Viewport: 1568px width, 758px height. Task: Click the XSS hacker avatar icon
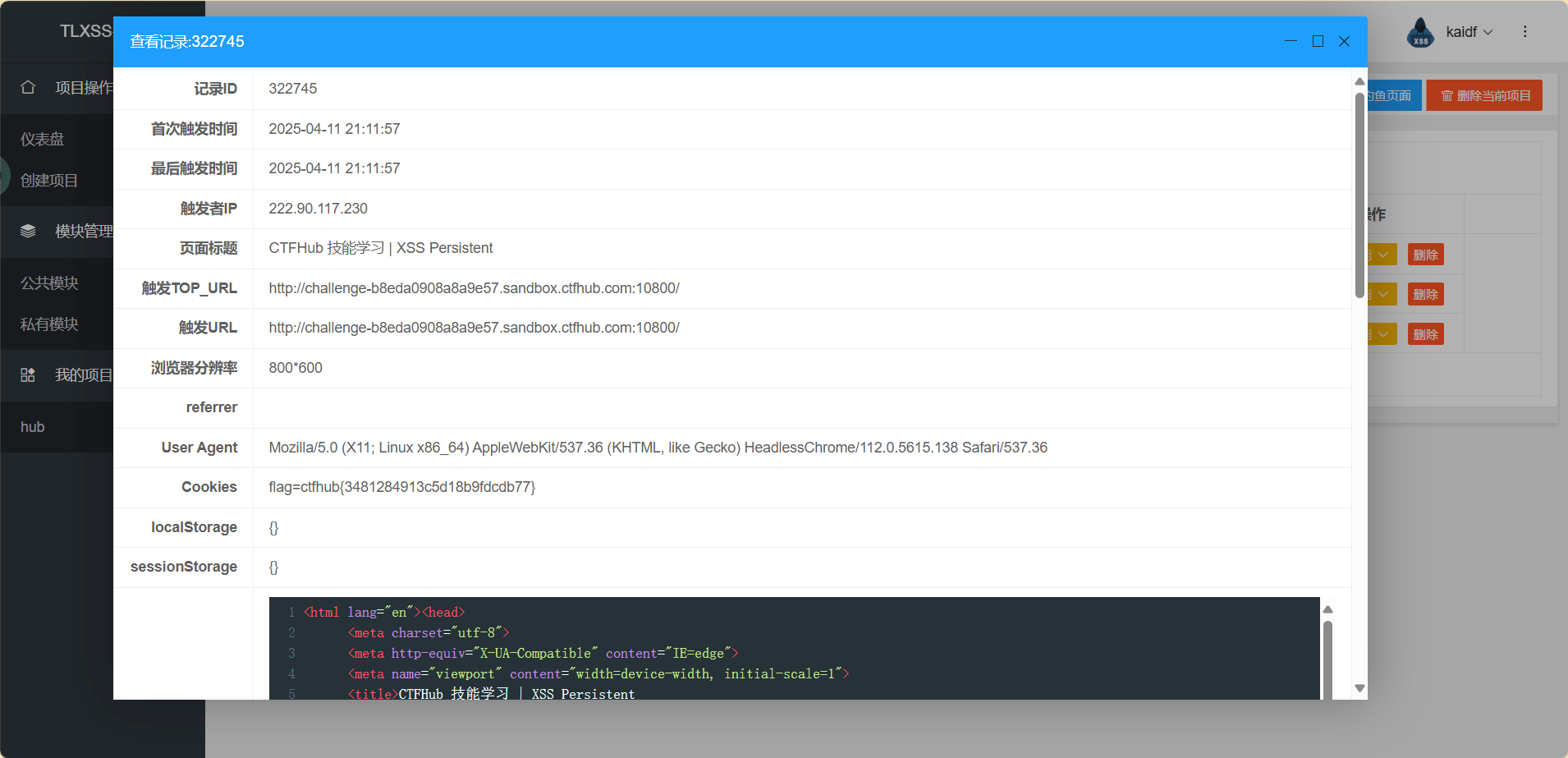[x=1420, y=33]
